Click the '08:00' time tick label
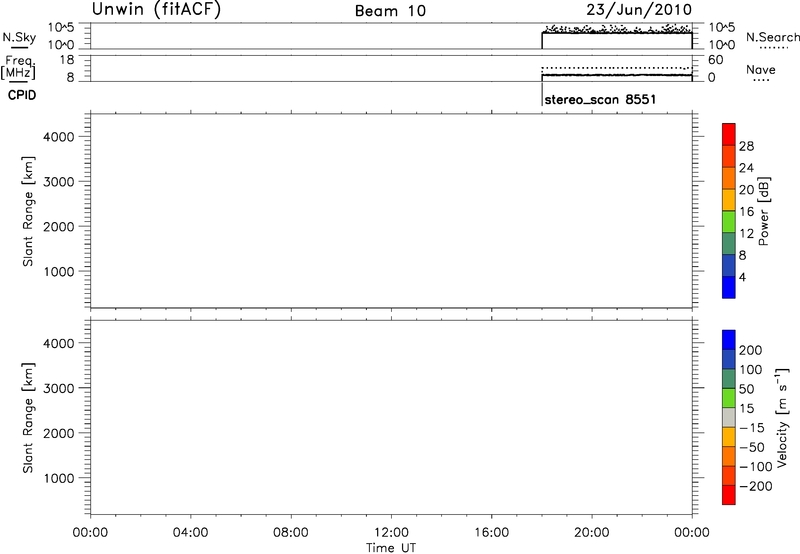 [x=291, y=533]
